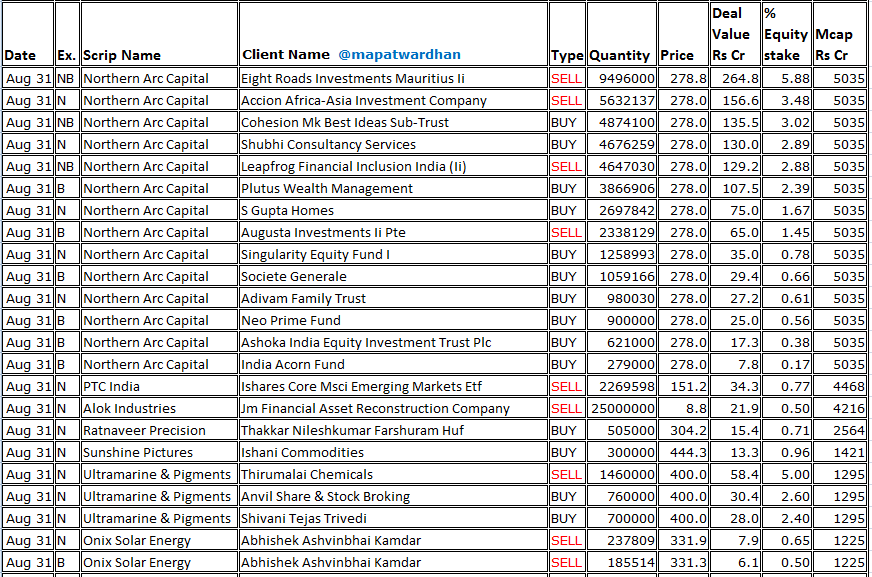The height and width of the screenshot is (577, 872).
Task: Click Ratnaveer Precision scrip name cell
Action: tap(159, 431)
